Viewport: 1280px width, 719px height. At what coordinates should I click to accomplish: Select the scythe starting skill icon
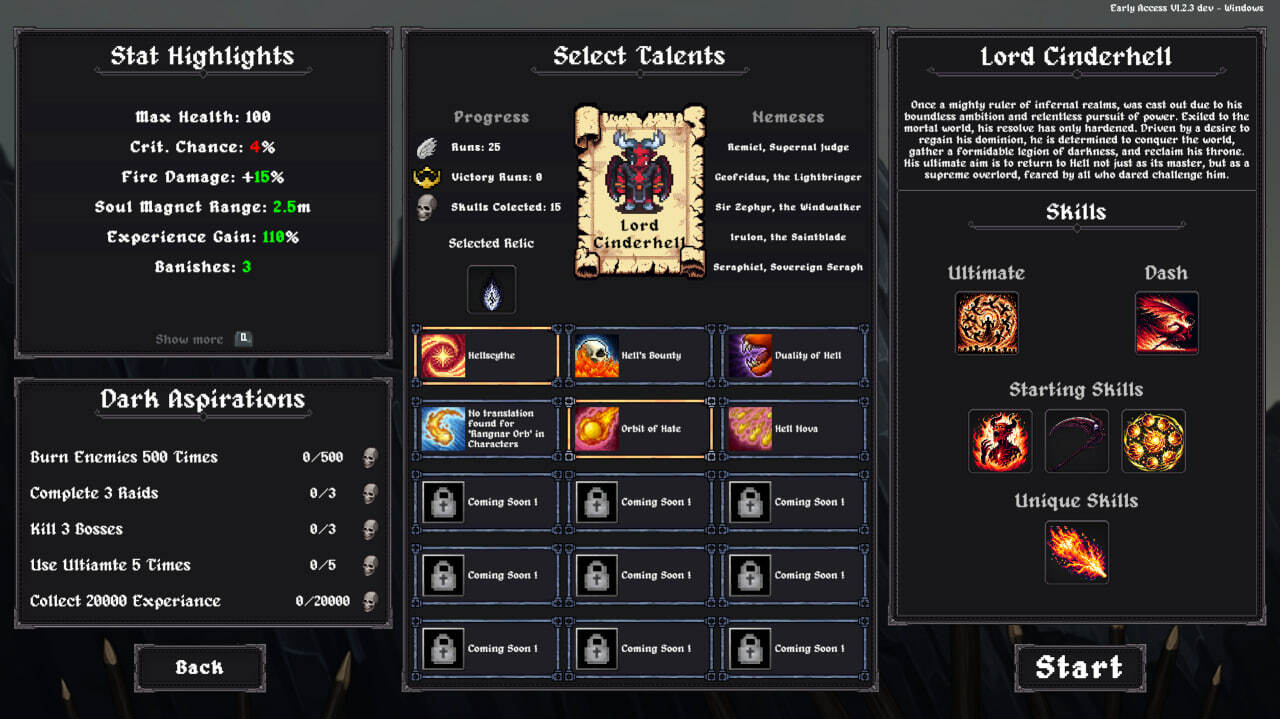(1077, 441)
